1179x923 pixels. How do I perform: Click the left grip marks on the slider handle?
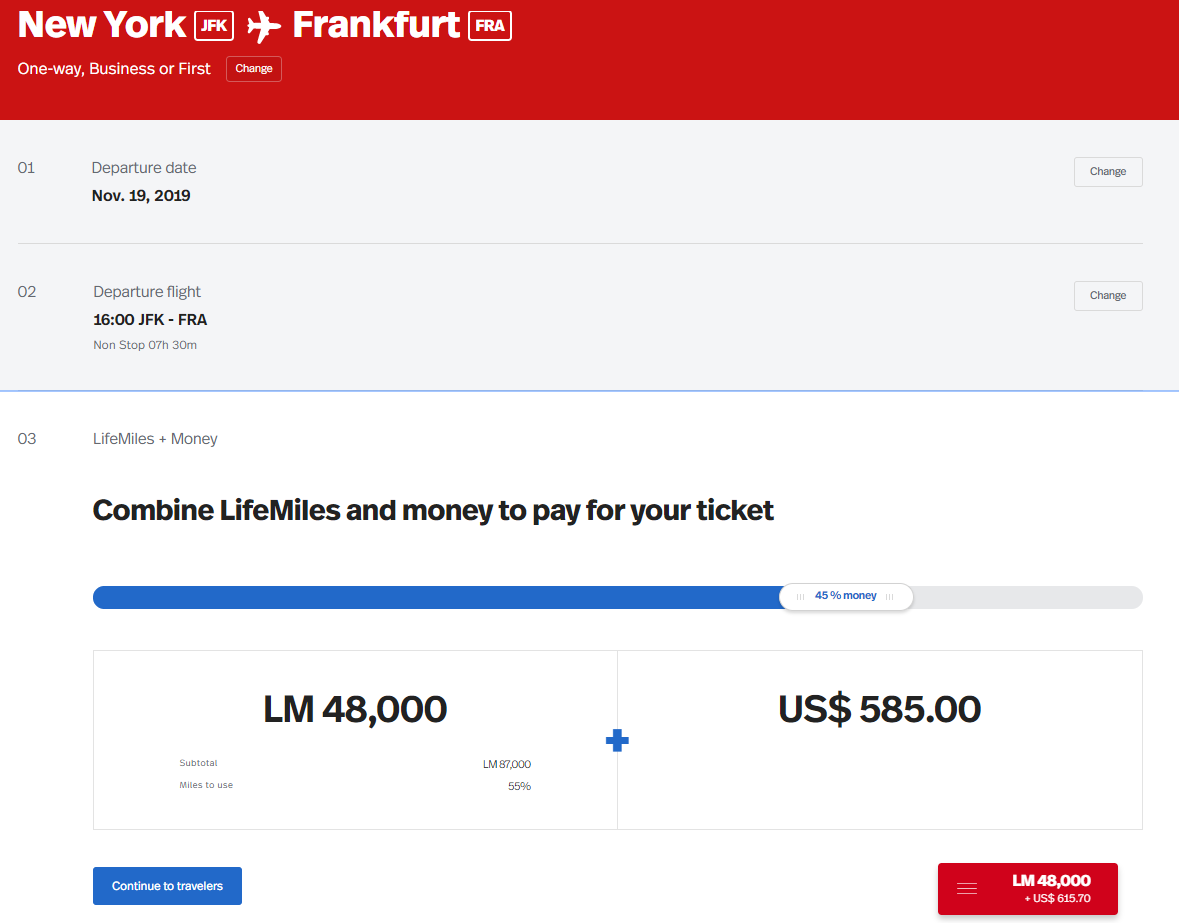[x=800, y=597]
